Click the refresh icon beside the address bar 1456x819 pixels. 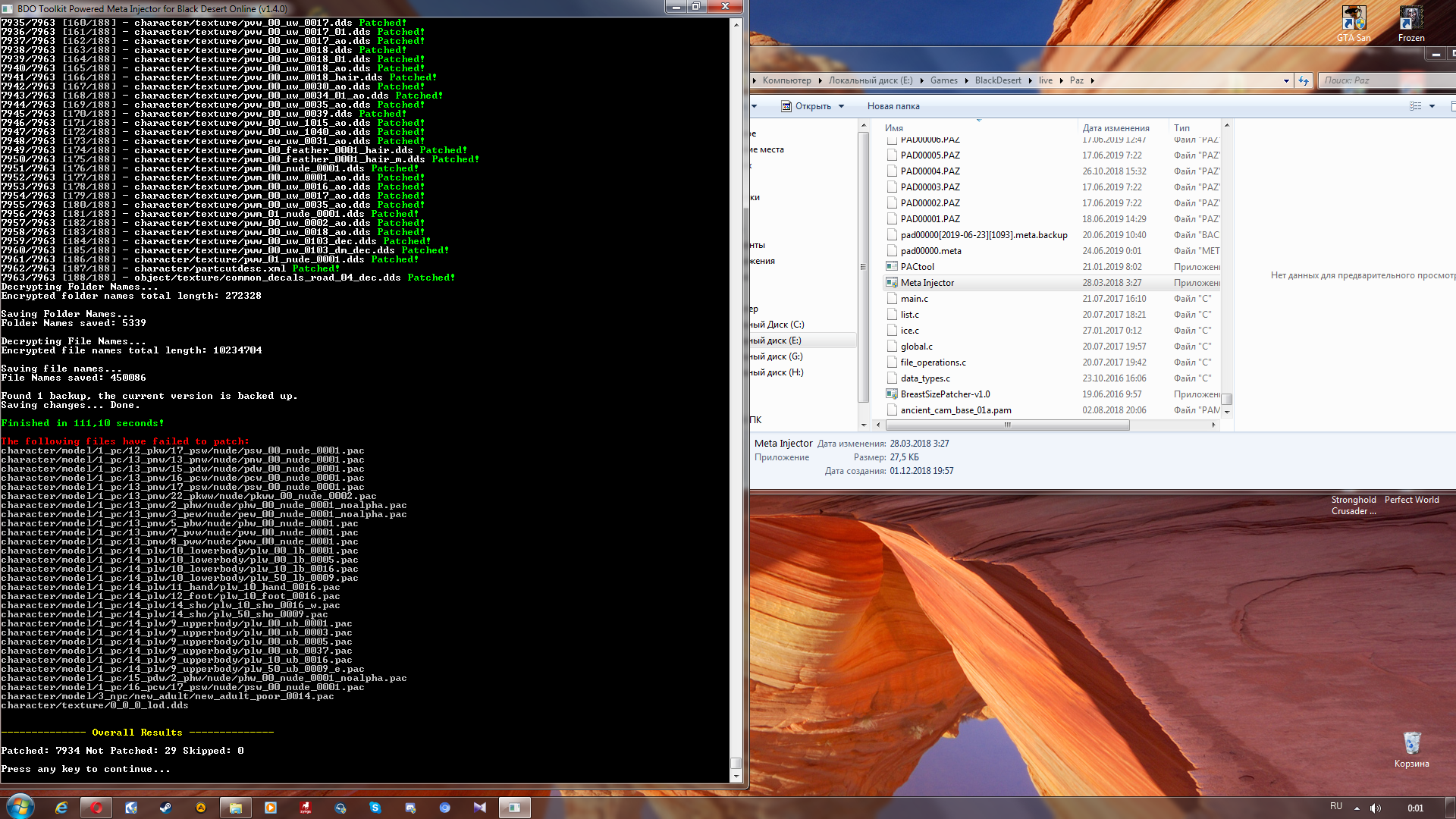click(1304, 80)
